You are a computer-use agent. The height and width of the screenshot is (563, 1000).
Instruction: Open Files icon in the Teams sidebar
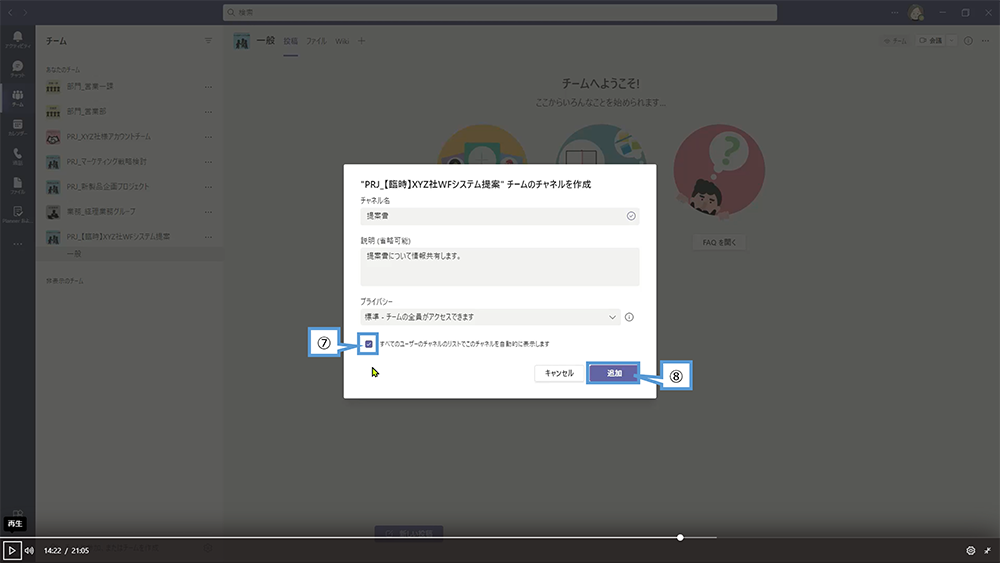coord(18,185)
